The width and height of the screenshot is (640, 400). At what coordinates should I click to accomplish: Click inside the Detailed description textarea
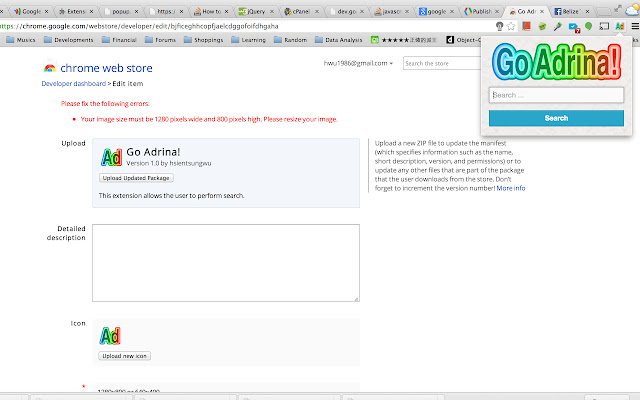point(226,263)
